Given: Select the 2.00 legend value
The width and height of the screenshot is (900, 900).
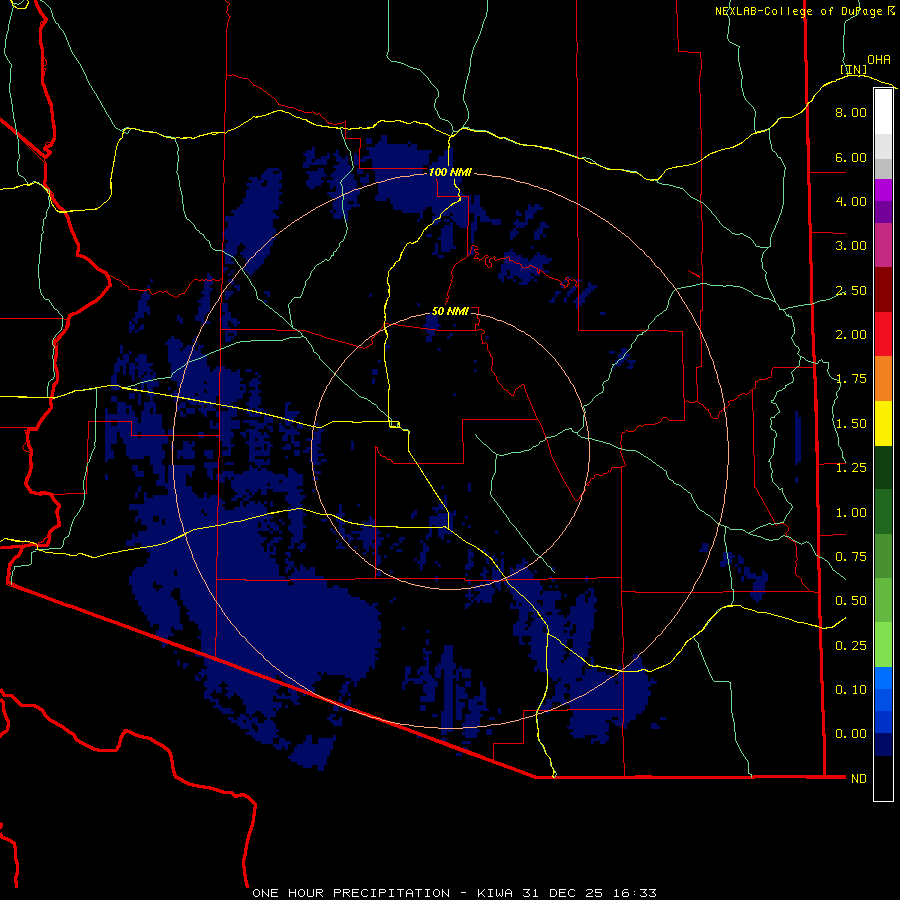Looking at the screenshot, I should pyautogui.click(x=851, y=335).
